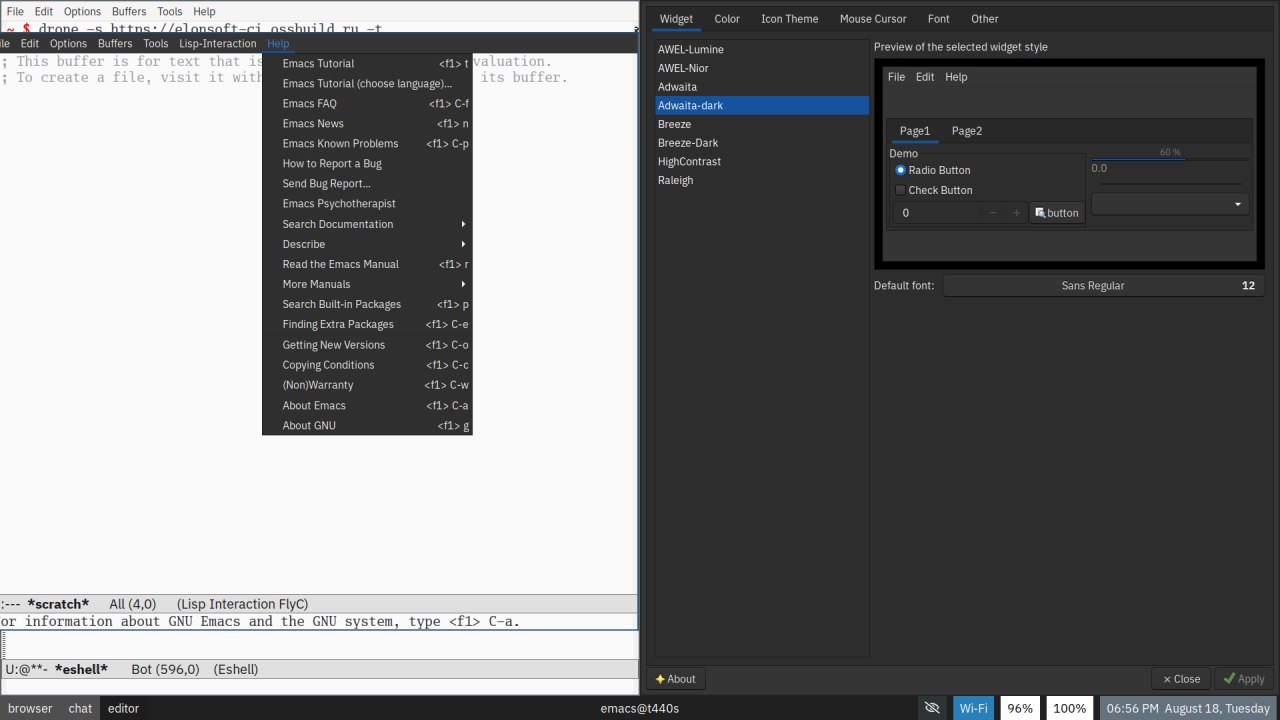Screen dimensions: 1280x720
Task: Choose Emacs Psychotherapist from Help menu
Action: click(339, 204)
